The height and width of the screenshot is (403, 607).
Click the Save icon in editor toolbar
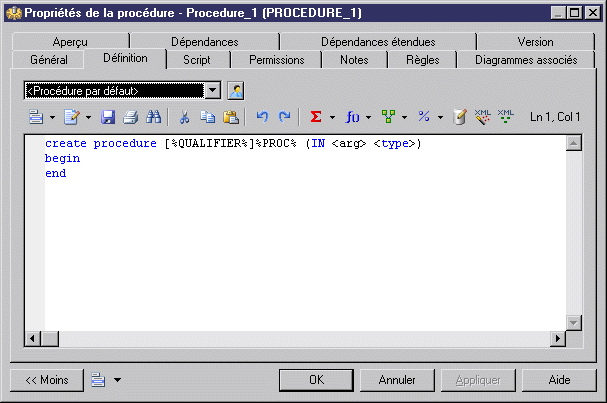pyautogui.click(x=108, y=117)
